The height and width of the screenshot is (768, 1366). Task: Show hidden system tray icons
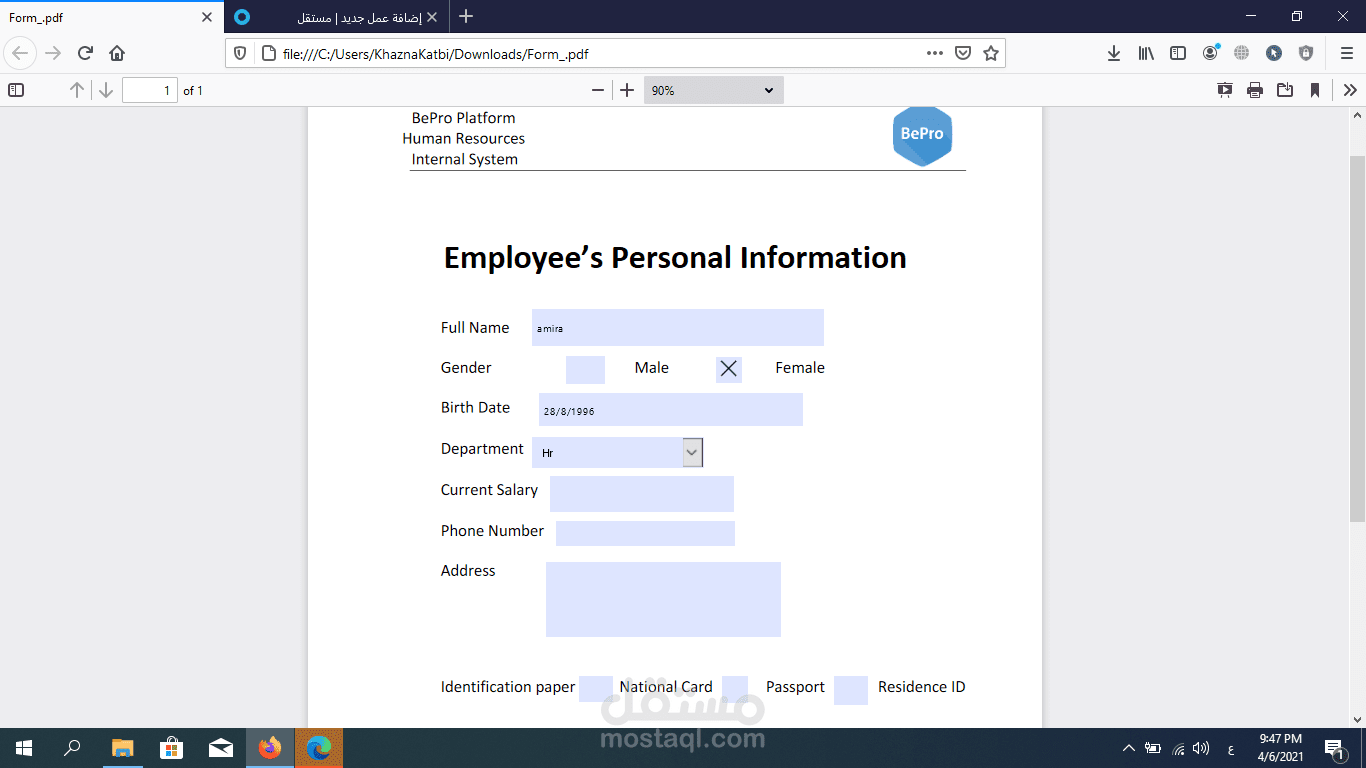point(1129,748)
